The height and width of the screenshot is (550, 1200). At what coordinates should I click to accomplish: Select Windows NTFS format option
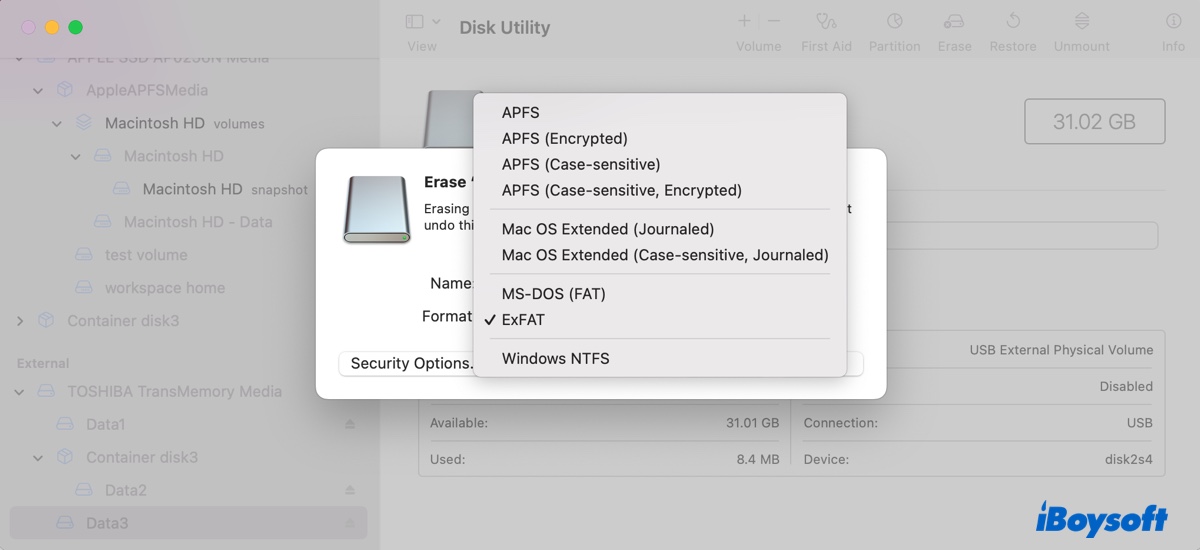(x=555, y=359)
